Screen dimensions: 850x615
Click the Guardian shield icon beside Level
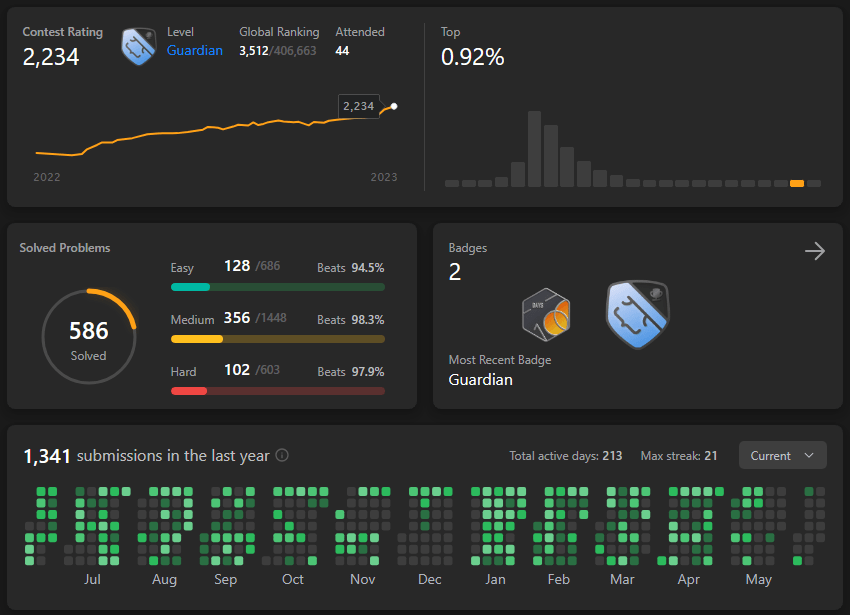(x=139, y=46)
